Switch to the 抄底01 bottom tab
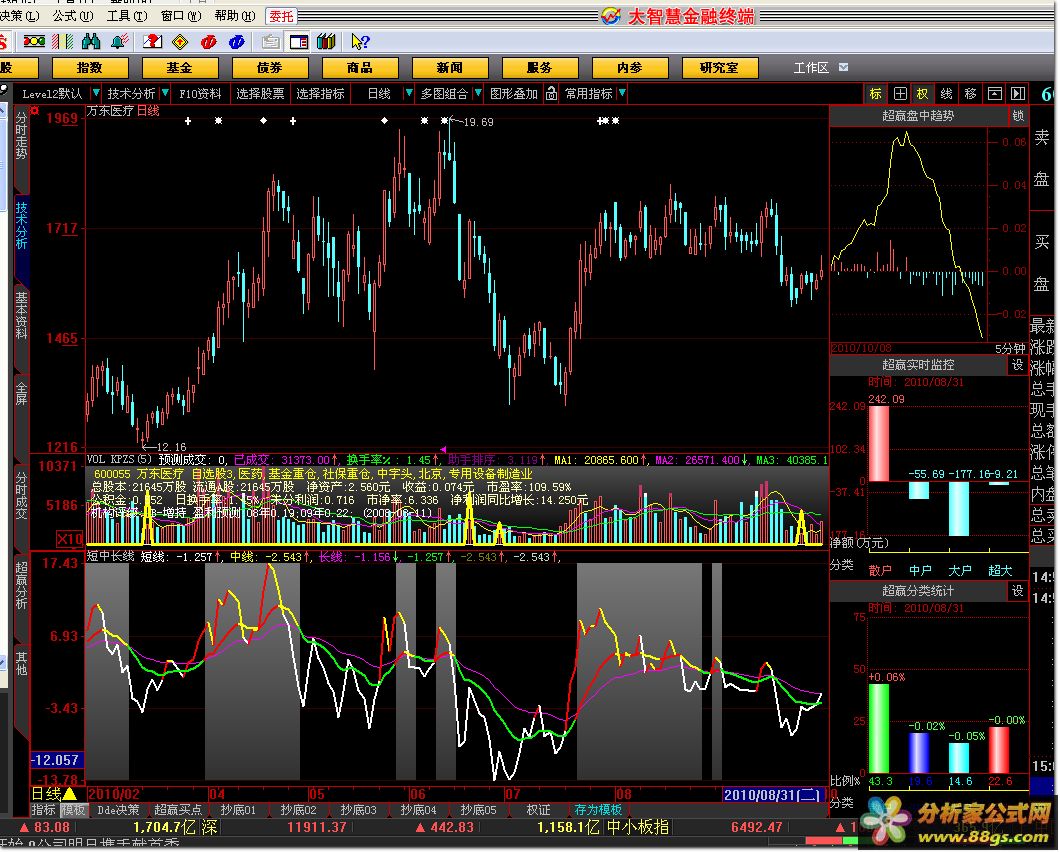This screenshot has width=1060, height=852. point(238,809)
